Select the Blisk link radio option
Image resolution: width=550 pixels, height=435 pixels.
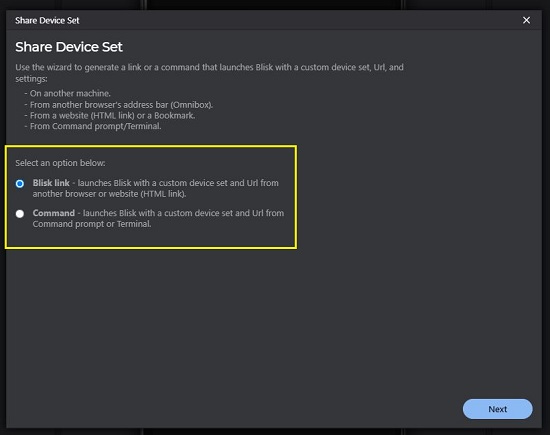(x=20, y=183)
